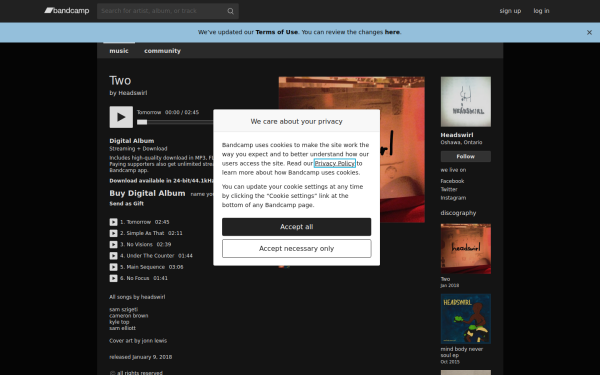Screen dimensions: 600x375
Task: Play track 4 Under The Counter
Action: click(x=113, y=256)
